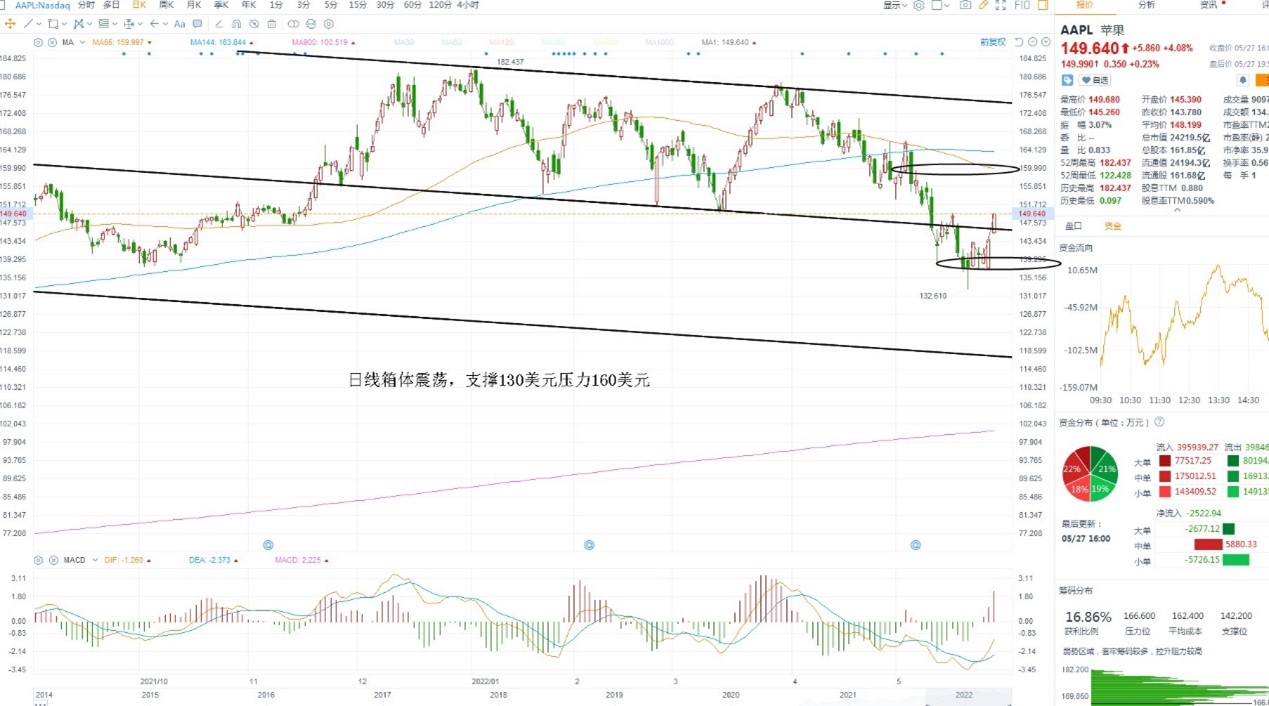Viewport: 1269px width, 706px height.
Task: Remove the MA indicator
Action: [52, 42]
